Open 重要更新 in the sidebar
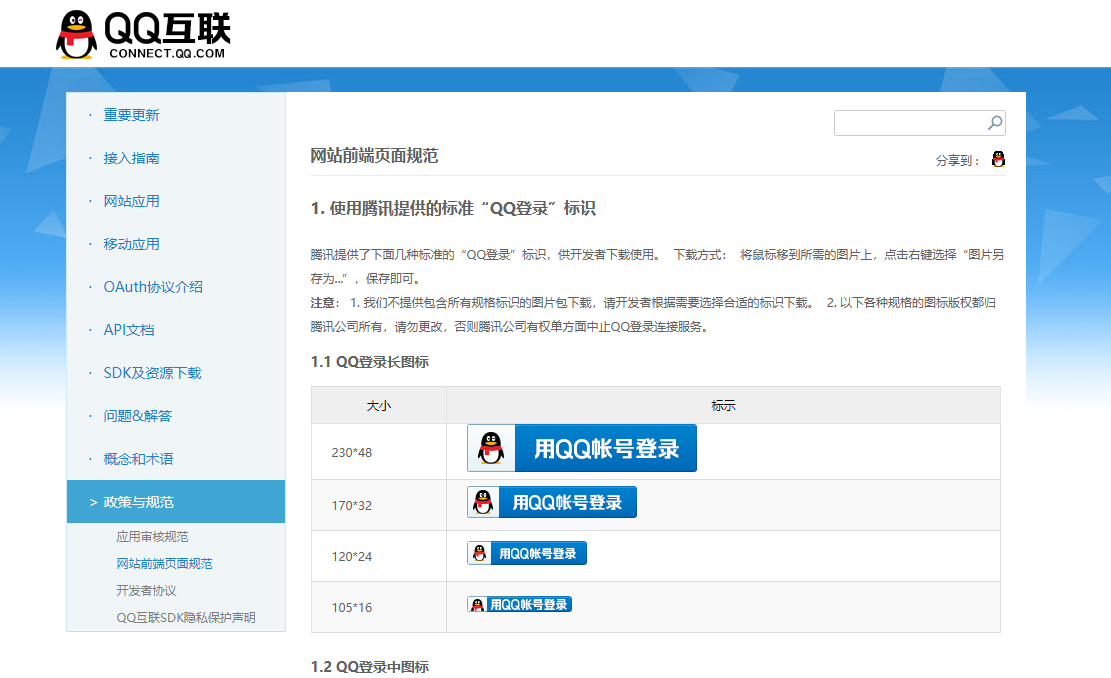The height and width of the screenshot is (678, 1111). click(x=131, y=115)
